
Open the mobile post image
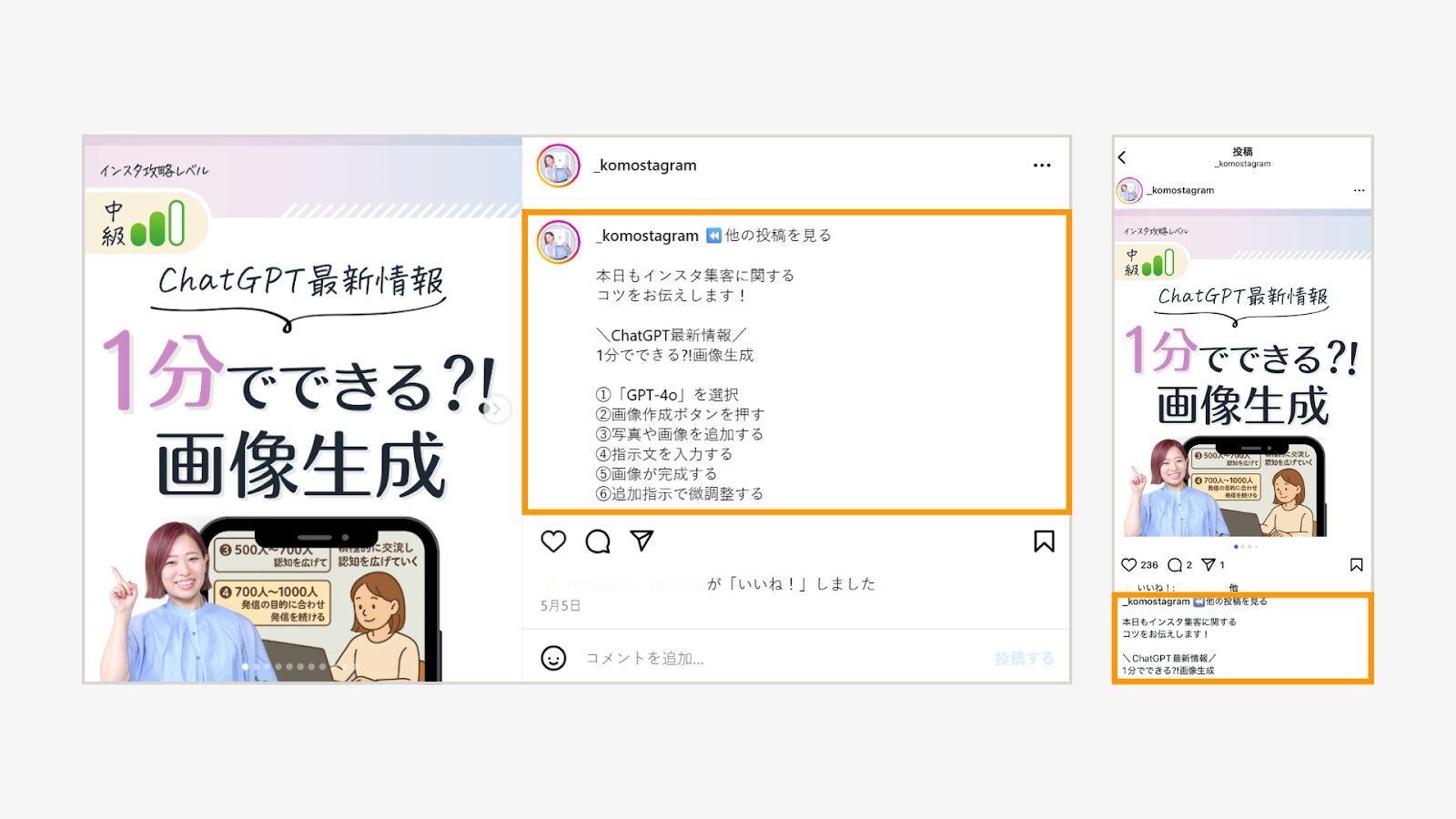(x=1242, y=374)
